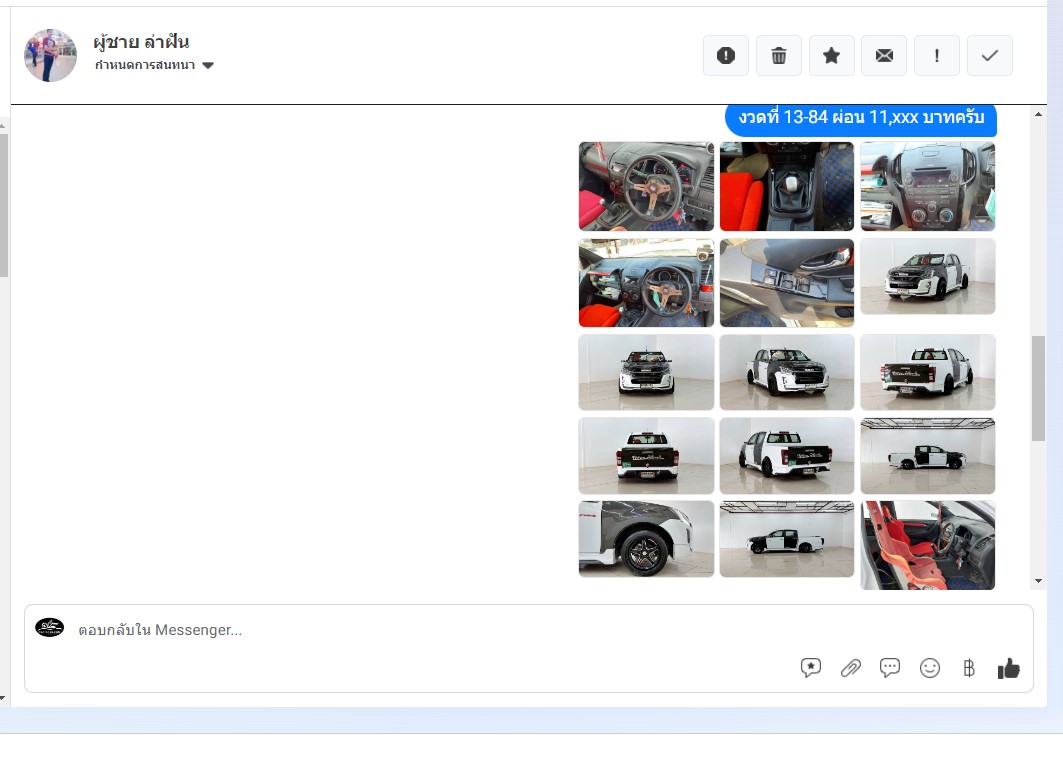This screenshot has width=1063, height=777.
Task: Attach a file with paperclip icon
Action: pos(850,668)
